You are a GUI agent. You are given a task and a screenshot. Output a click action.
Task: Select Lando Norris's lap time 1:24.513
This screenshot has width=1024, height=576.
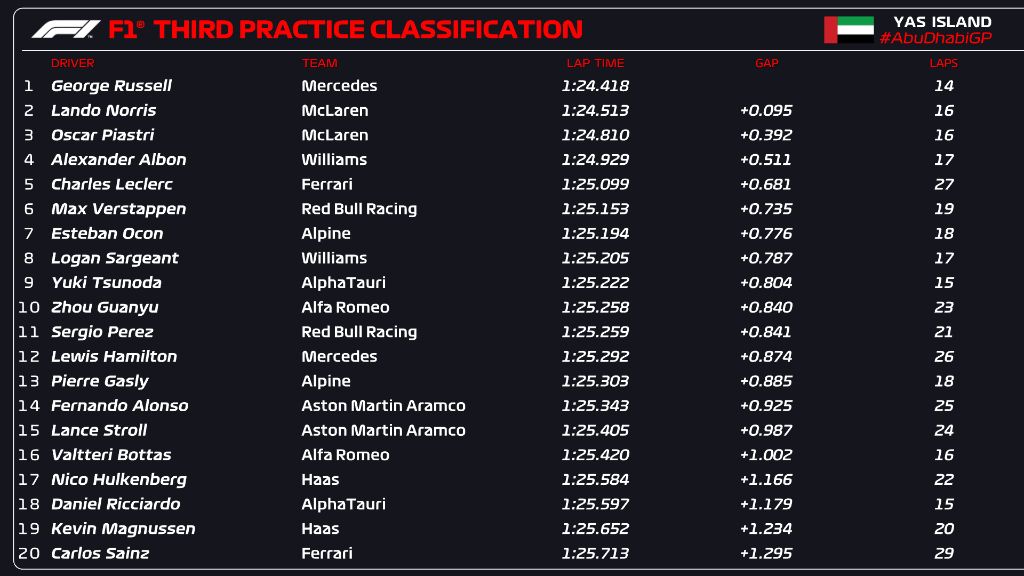595,110
